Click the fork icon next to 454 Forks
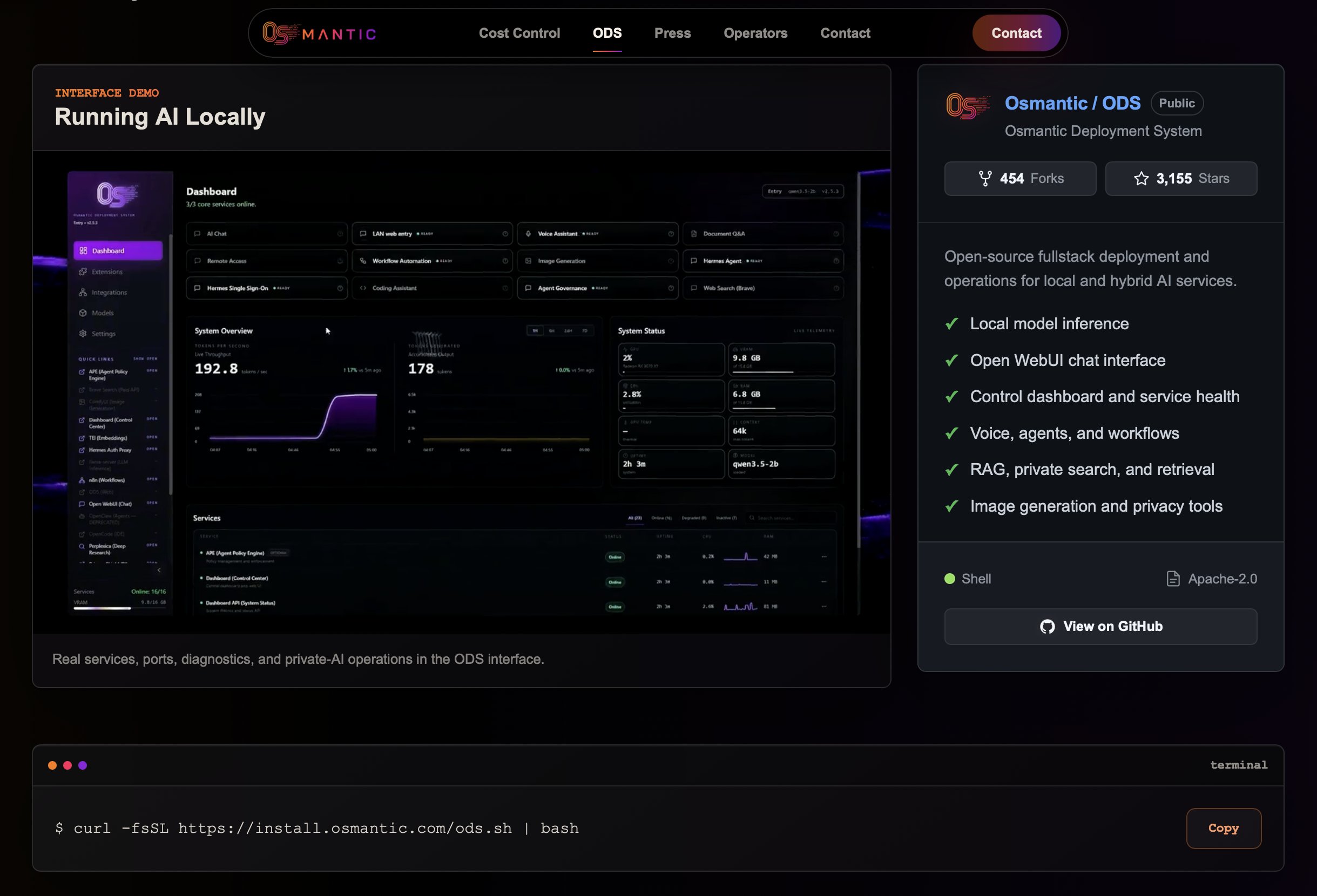 pos(985,179)
